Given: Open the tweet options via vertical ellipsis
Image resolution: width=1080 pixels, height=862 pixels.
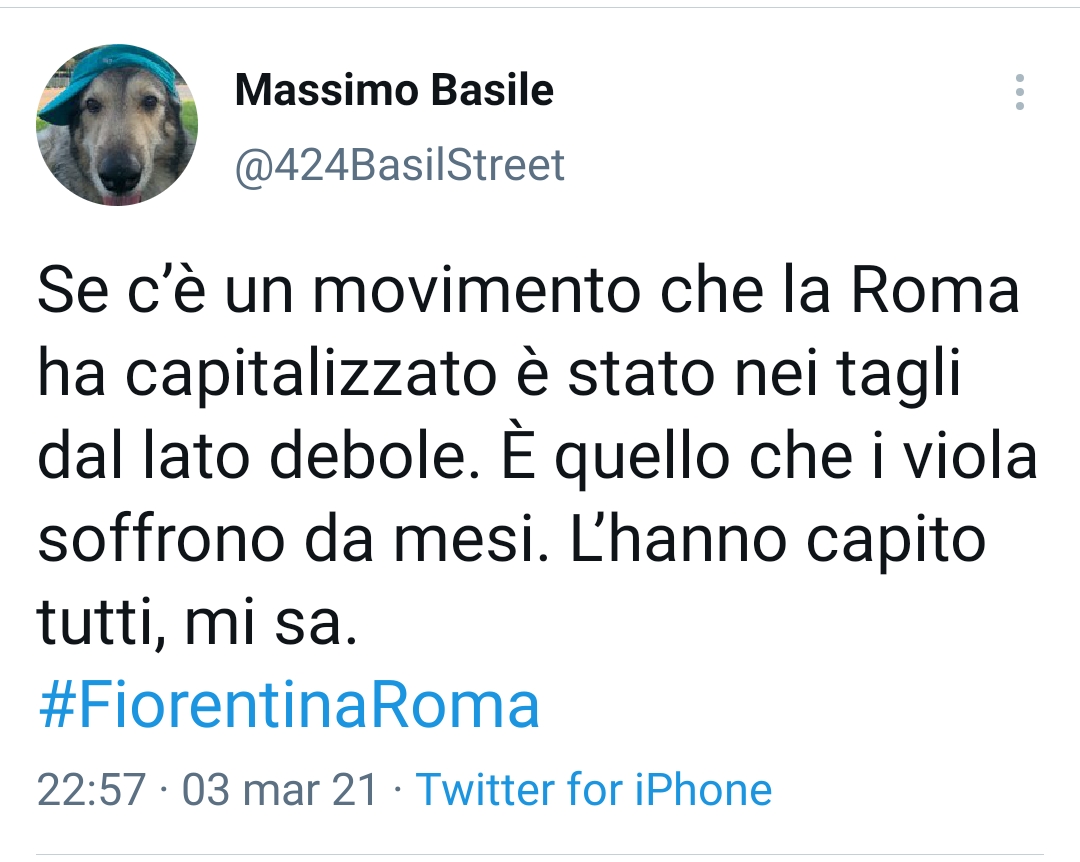Looking at the screenshot, I should 1020,90.
